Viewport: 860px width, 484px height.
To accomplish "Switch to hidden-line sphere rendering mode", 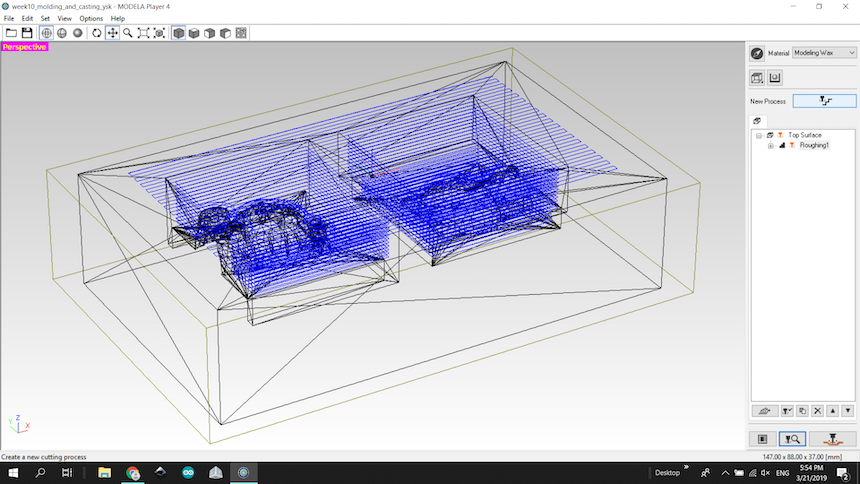I will pos(62,33).
